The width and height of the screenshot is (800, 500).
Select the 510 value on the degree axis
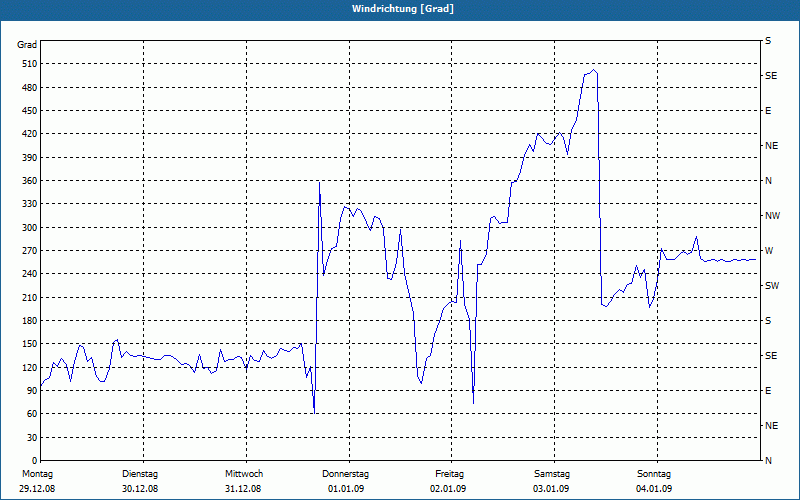[31, 64]
